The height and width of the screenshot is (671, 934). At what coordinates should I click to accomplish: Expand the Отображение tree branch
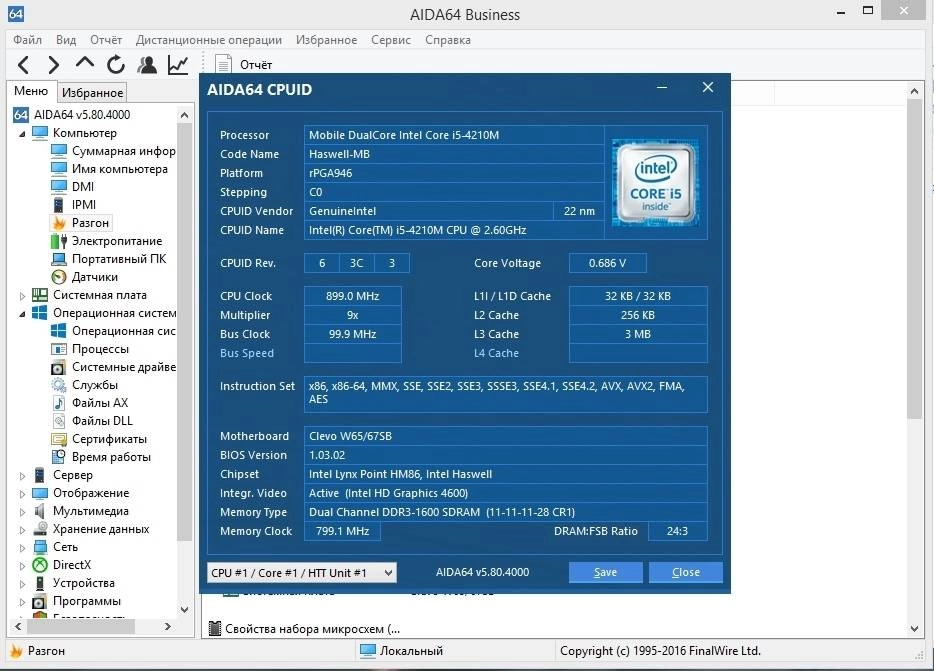[22, 493]
